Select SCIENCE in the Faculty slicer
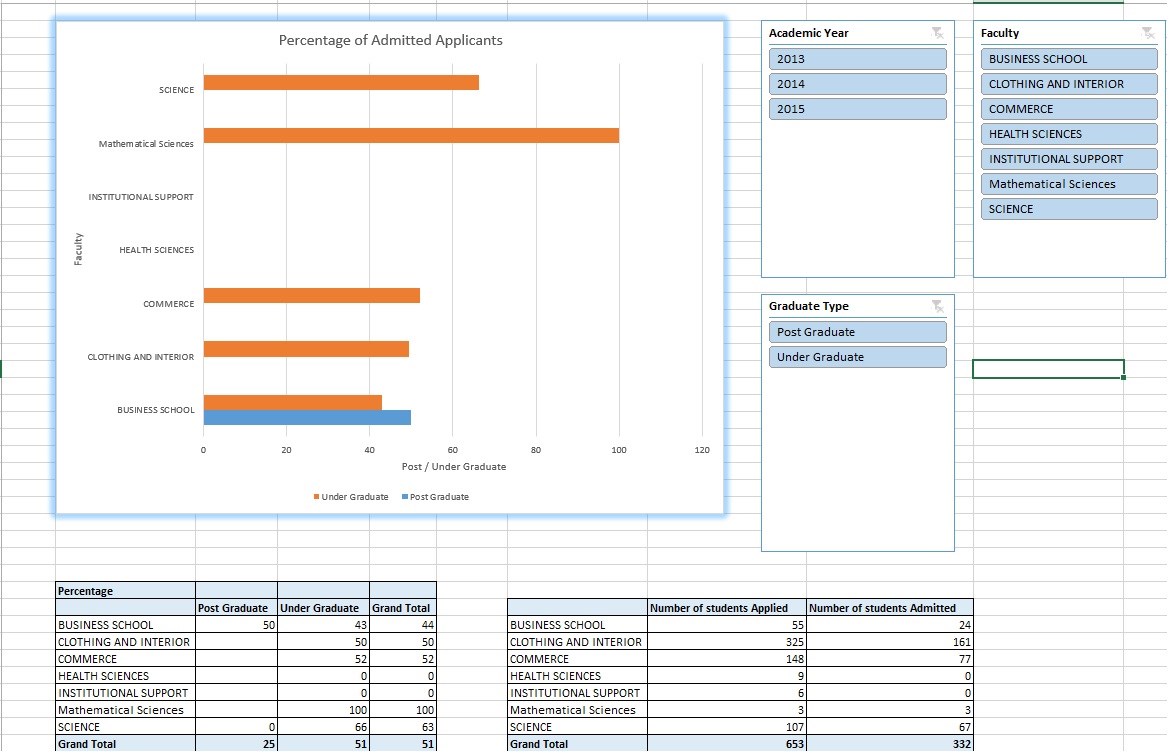 (1068, 209)
